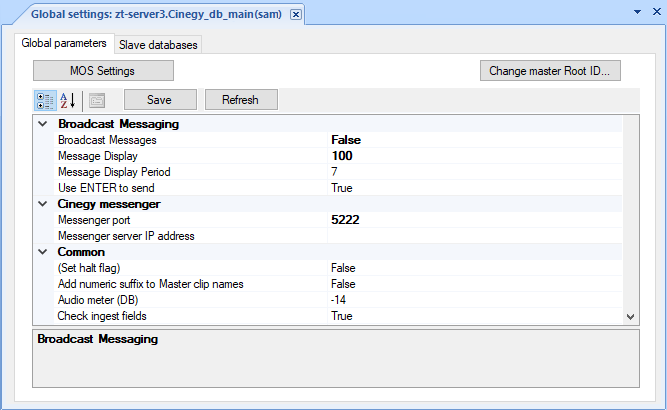Collapse the Cinegy messenger category
667x410 pixels.
[43, 204]
